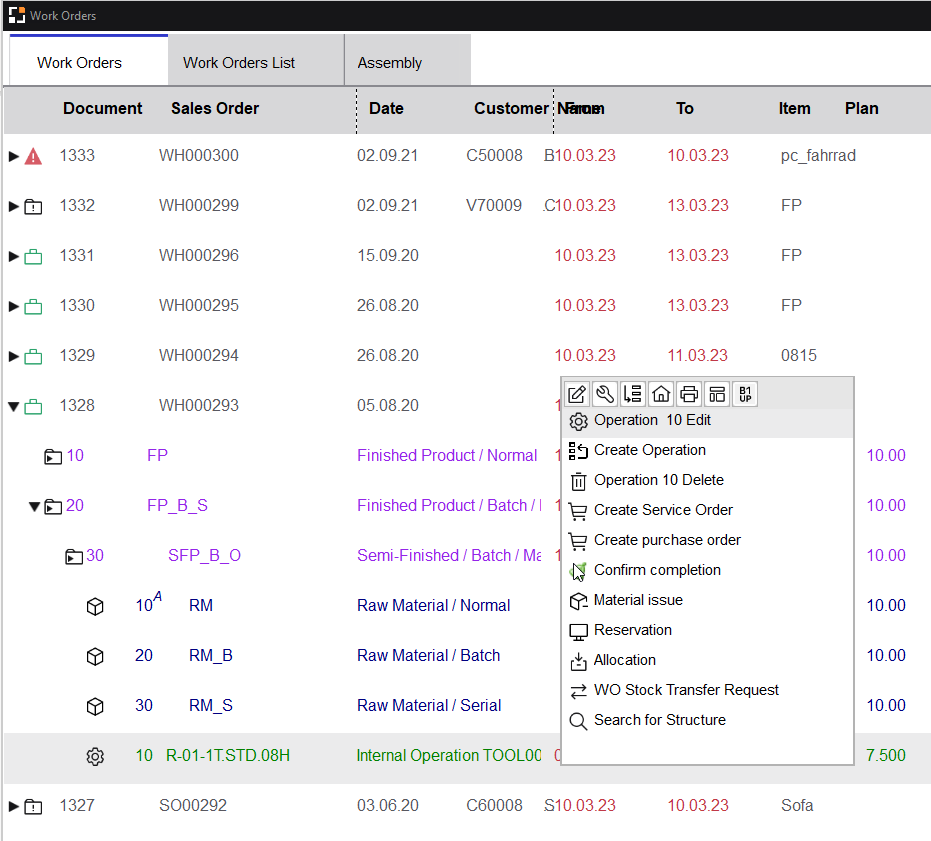
Task: Collapse position 20 FP_B_S
Action: pos(34,506)
